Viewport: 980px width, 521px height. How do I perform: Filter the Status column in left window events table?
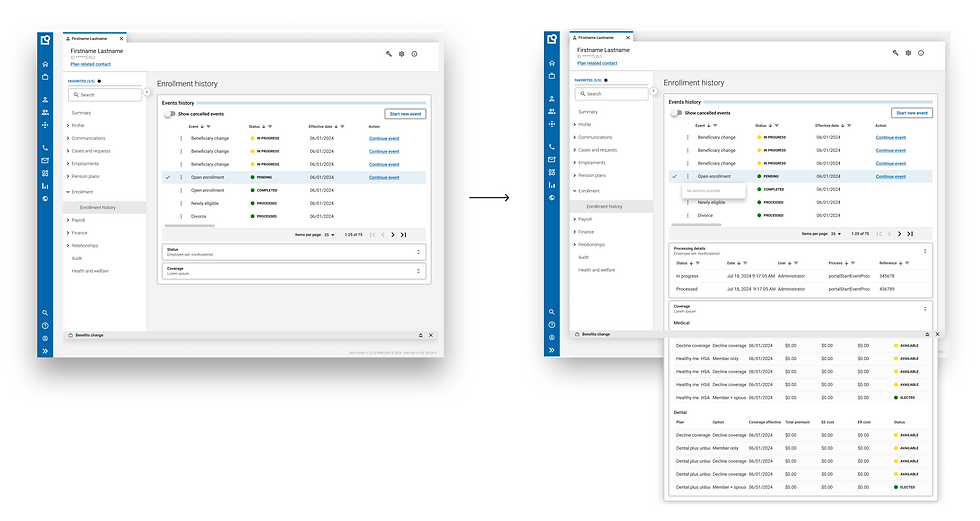(x=270, y=127)
